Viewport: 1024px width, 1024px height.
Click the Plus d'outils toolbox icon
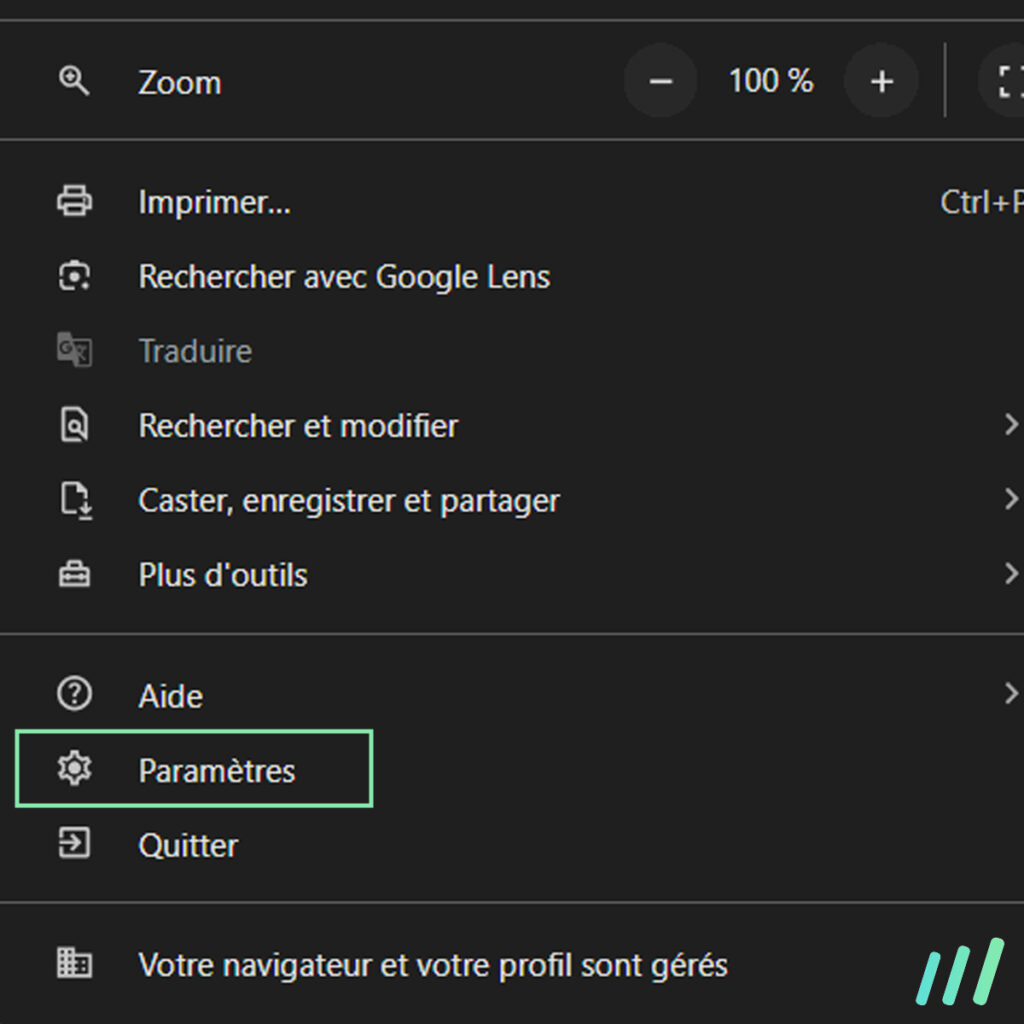(74, 575)
